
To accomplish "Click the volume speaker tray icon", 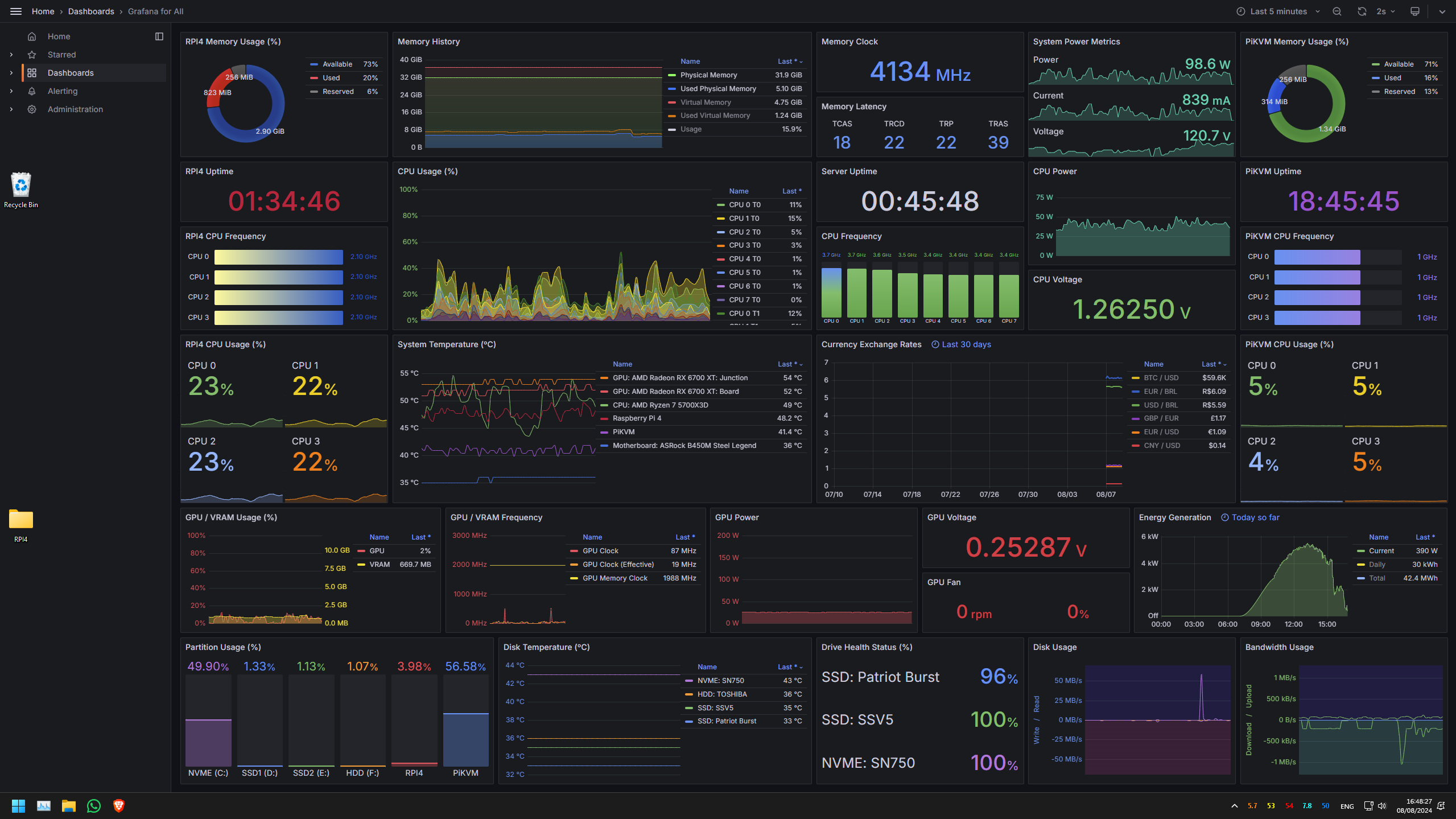I will click(x=1383, y=806).
